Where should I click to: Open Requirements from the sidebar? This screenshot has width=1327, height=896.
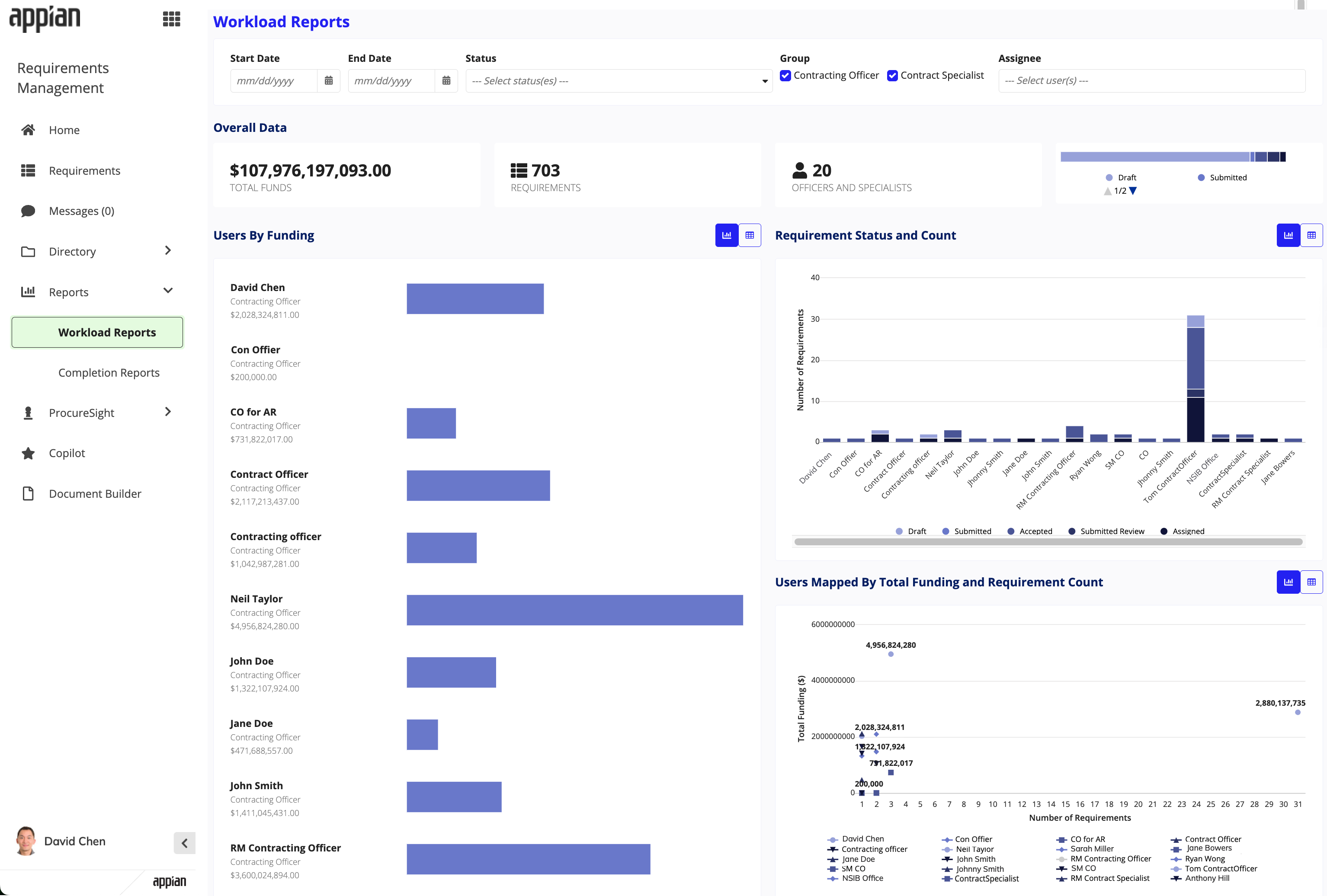84,171
